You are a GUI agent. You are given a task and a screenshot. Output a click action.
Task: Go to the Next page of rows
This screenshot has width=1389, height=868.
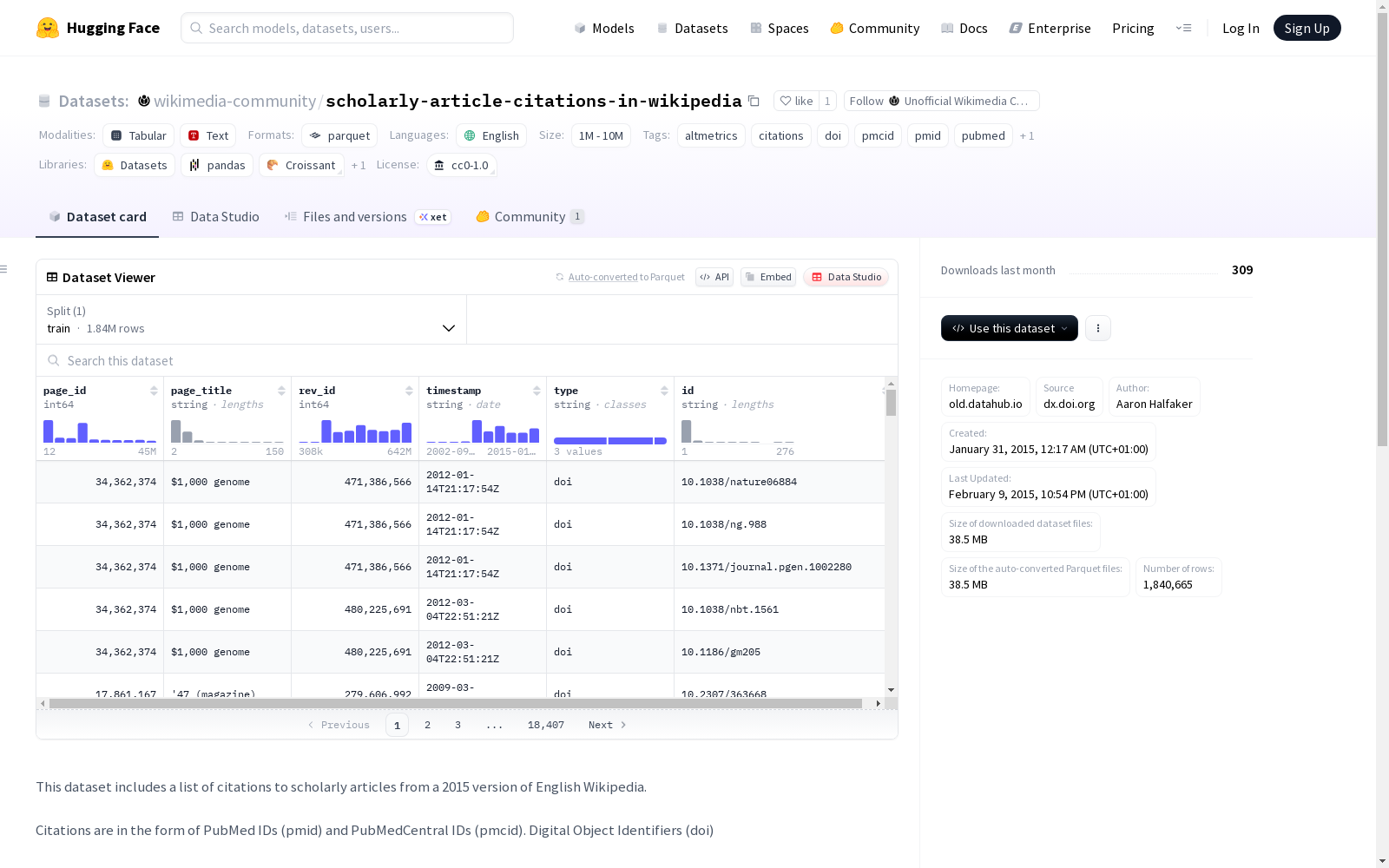click(x=607, y=725)
